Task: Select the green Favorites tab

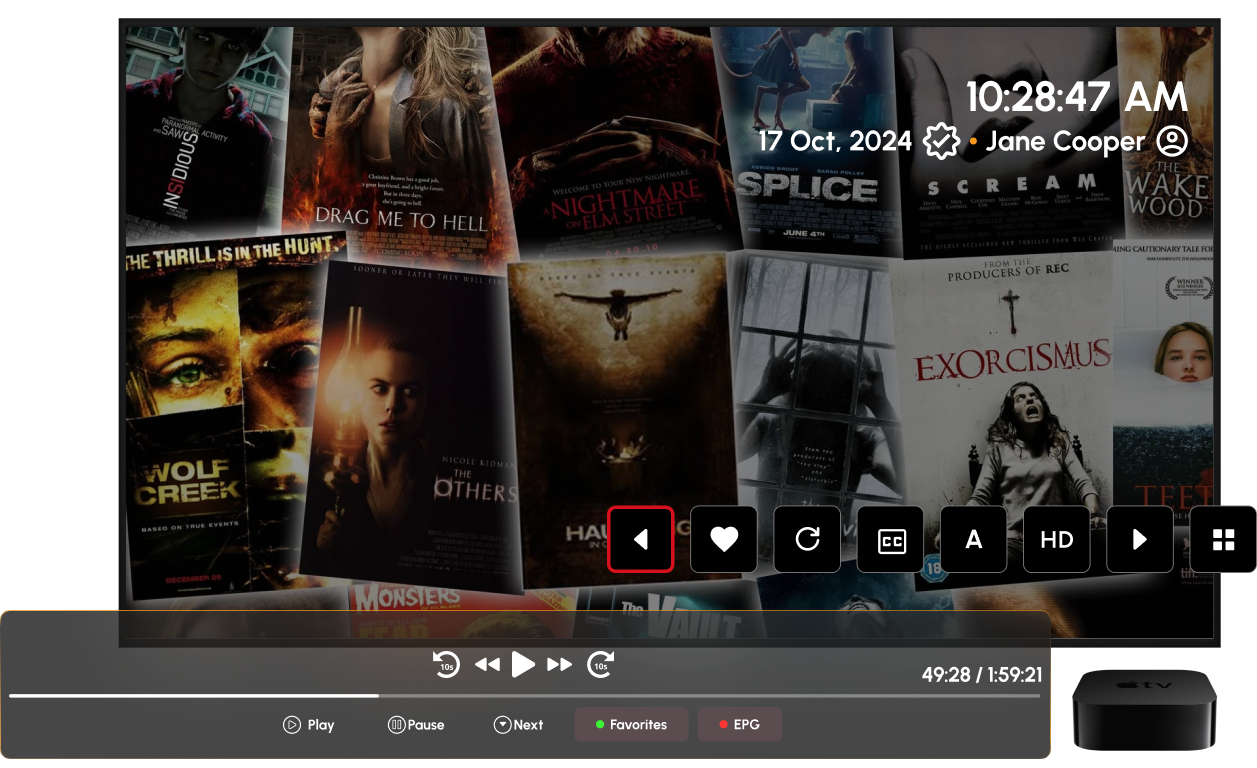Action: coord(631,725)
